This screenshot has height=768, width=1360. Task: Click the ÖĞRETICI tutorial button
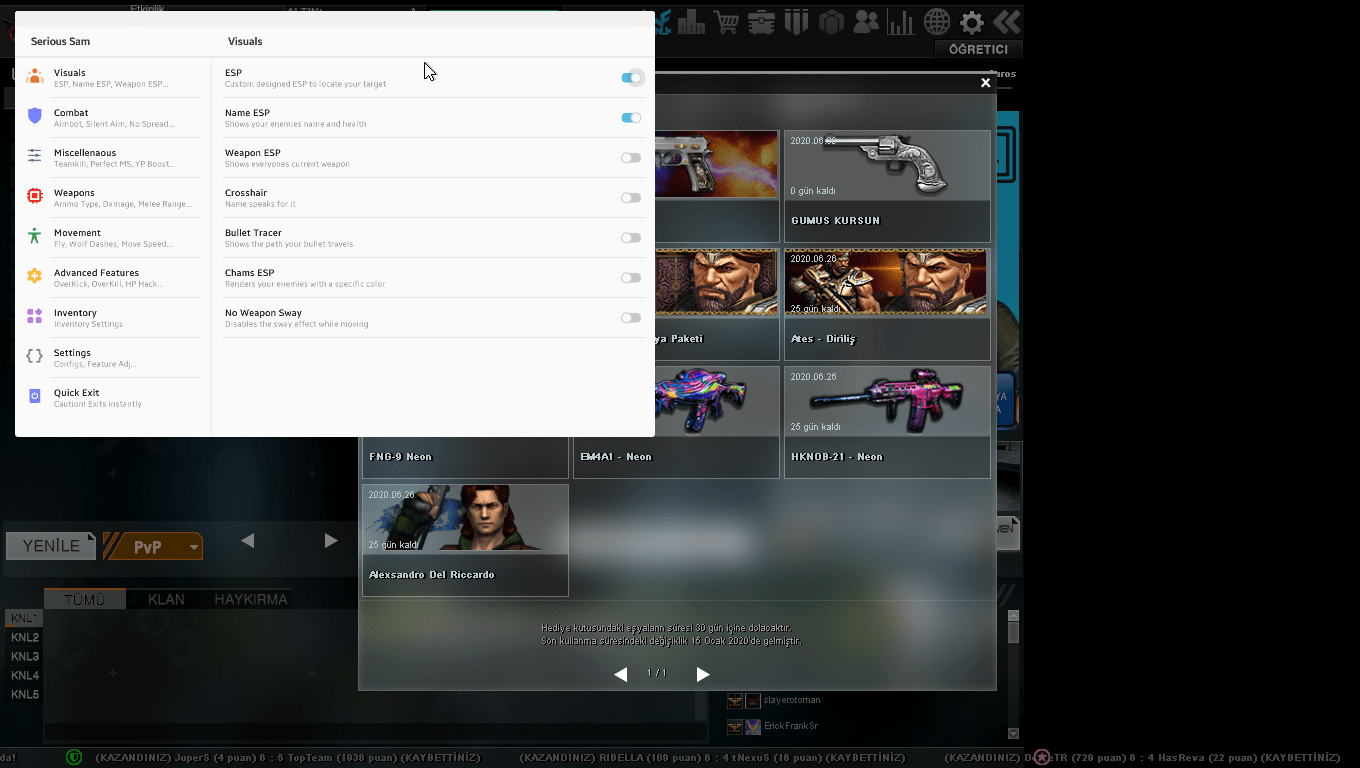978,49
